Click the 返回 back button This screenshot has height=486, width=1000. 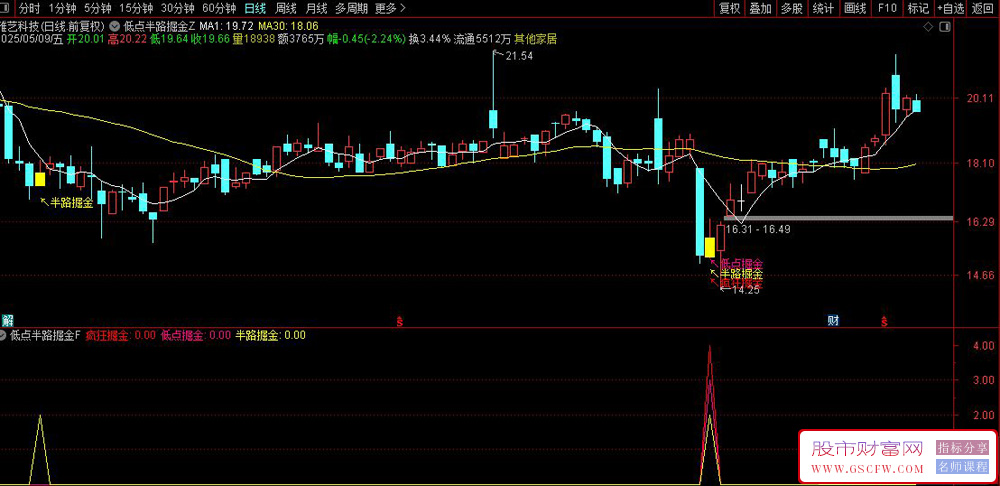point(984,8)
